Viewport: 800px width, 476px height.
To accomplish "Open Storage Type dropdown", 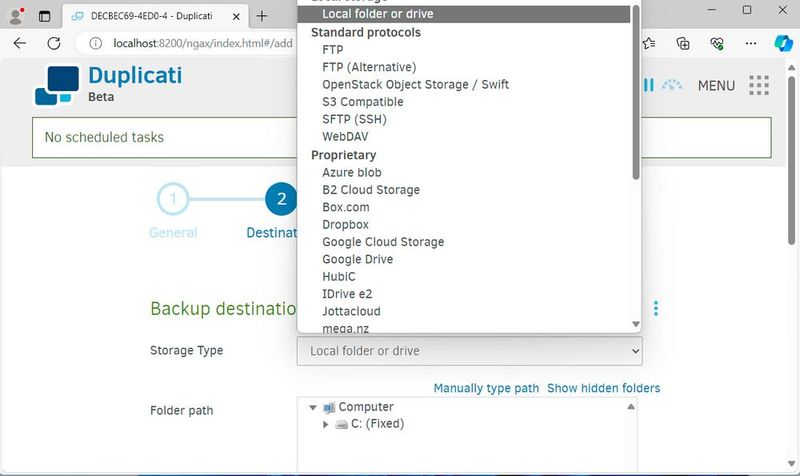I will click(x=469, y=351).
